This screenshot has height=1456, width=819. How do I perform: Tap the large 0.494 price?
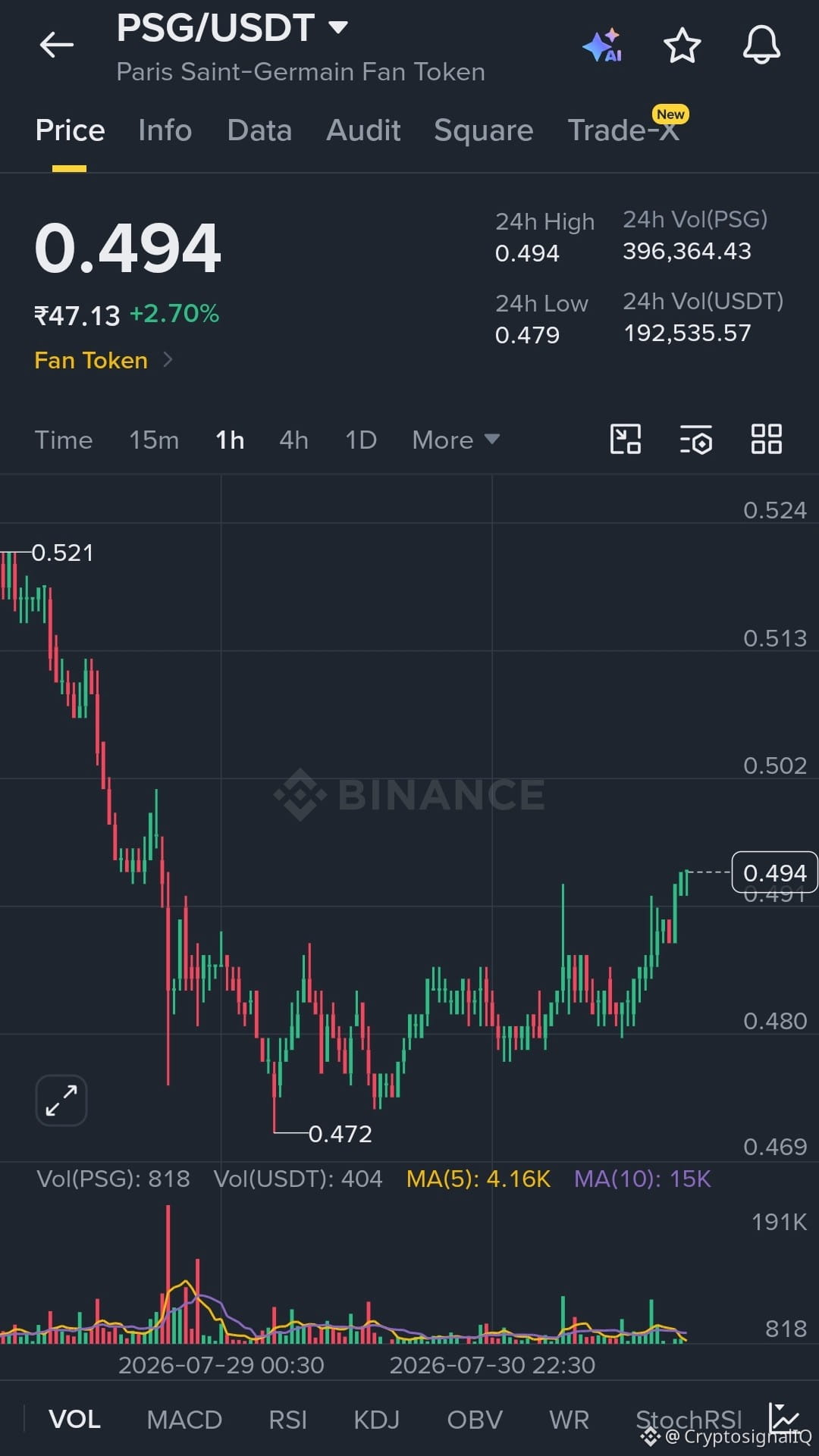tap(127, 249)
